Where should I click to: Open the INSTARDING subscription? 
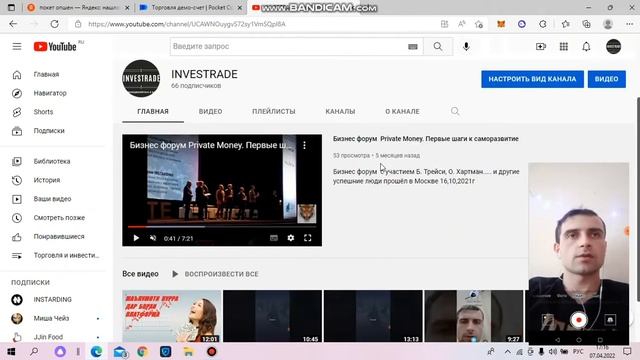pyautogui.click(x=53, y=300)
